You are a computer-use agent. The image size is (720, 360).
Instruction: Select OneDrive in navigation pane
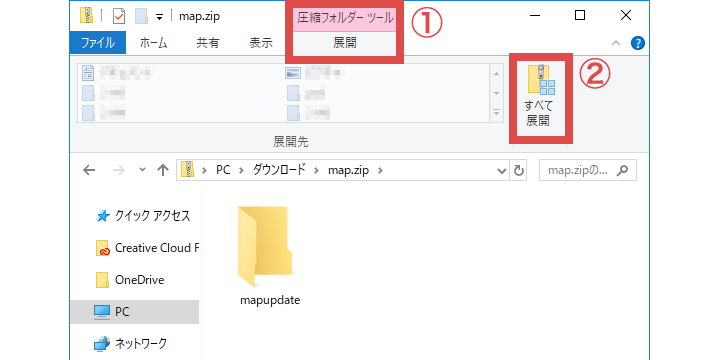click(x=130, y=280)
